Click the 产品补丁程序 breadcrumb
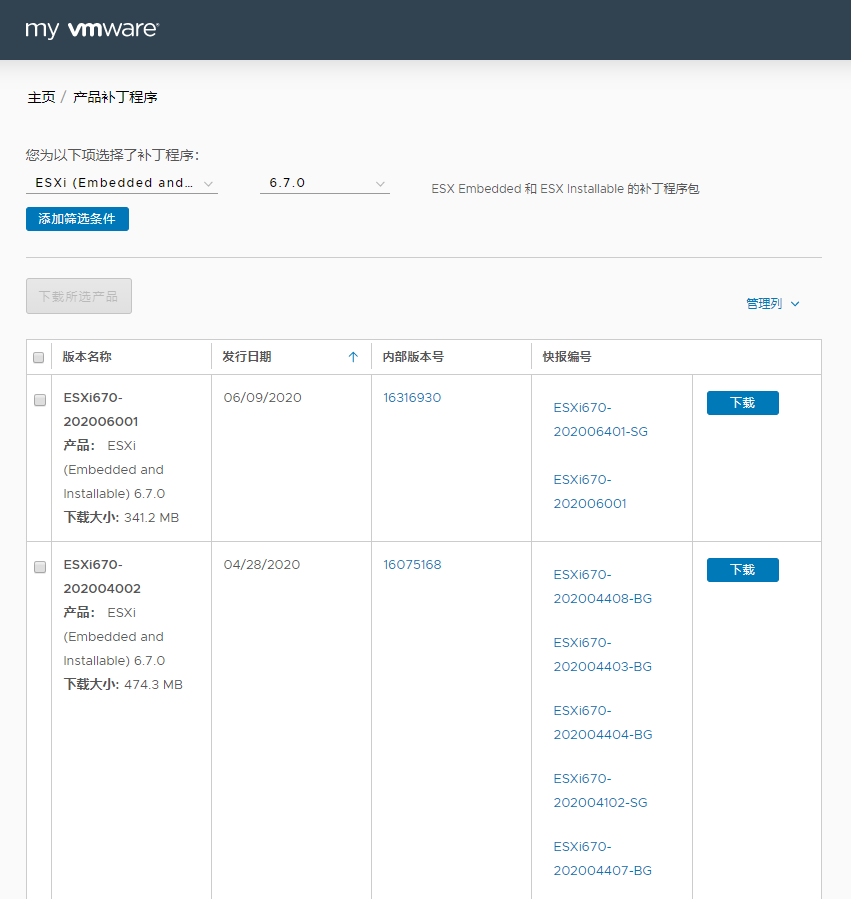 pyautogui.click(x=115, y=97)
